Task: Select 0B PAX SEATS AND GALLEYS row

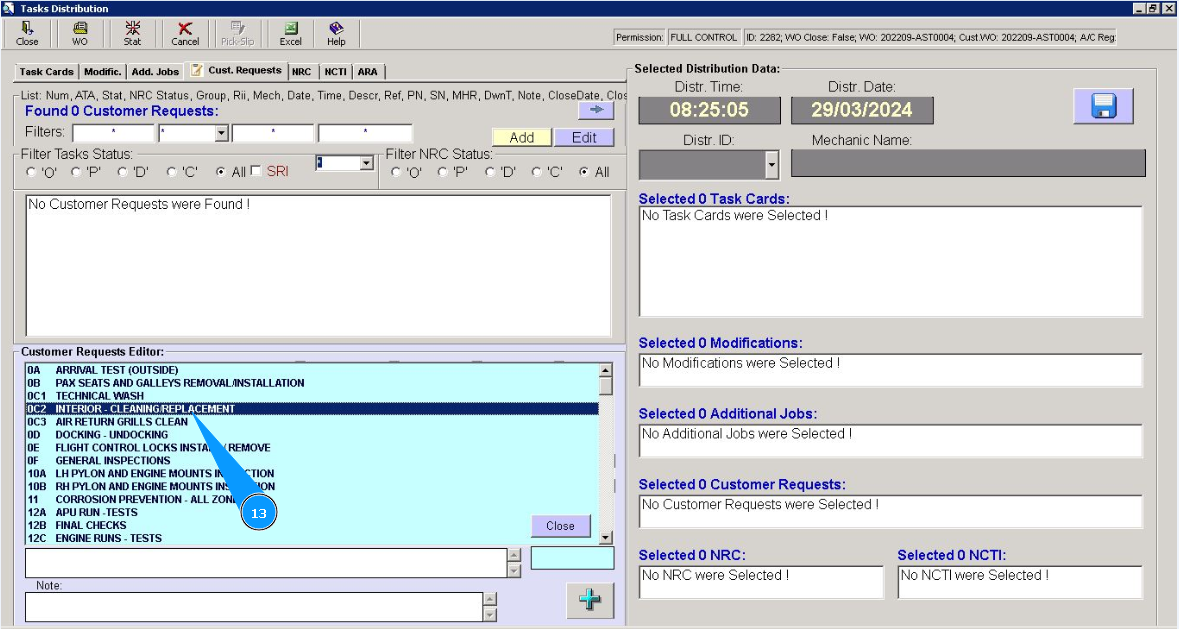Action: 312,383
